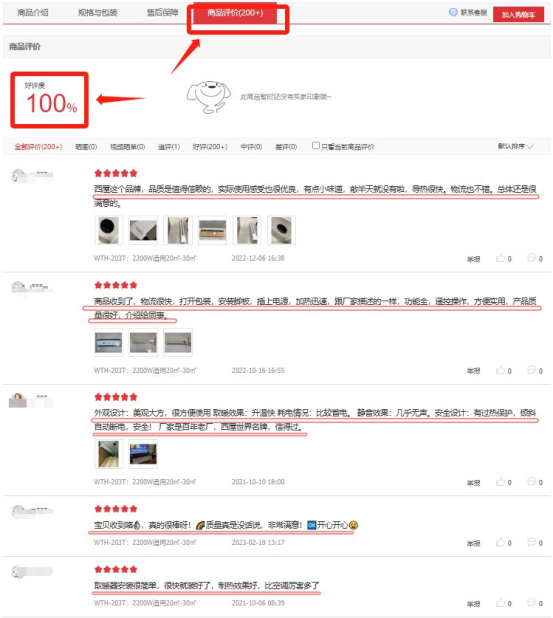The width and height of the screenshot is (553, 618).
Task: Filter reviews by 好评(200+)
Action: pyautogui.click(x=210, y=147)
